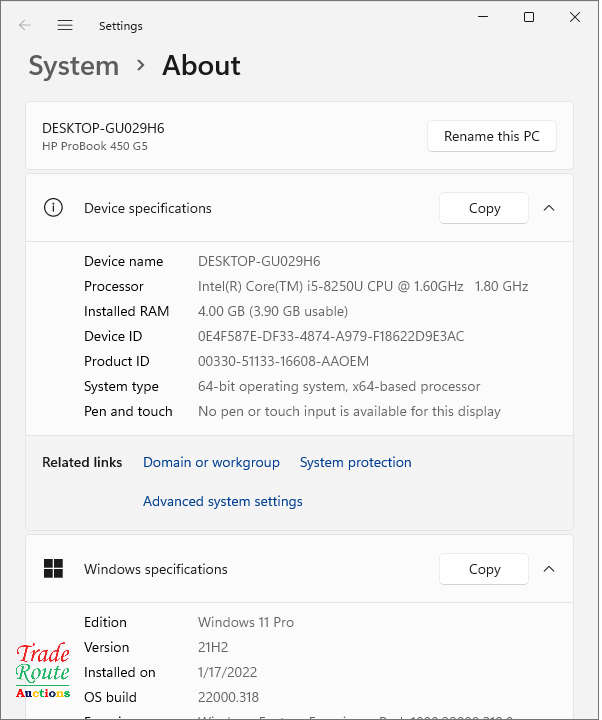The image size is (602, 720).
Task: Select the Pen and touch value
Action: (x=349, y=411)
